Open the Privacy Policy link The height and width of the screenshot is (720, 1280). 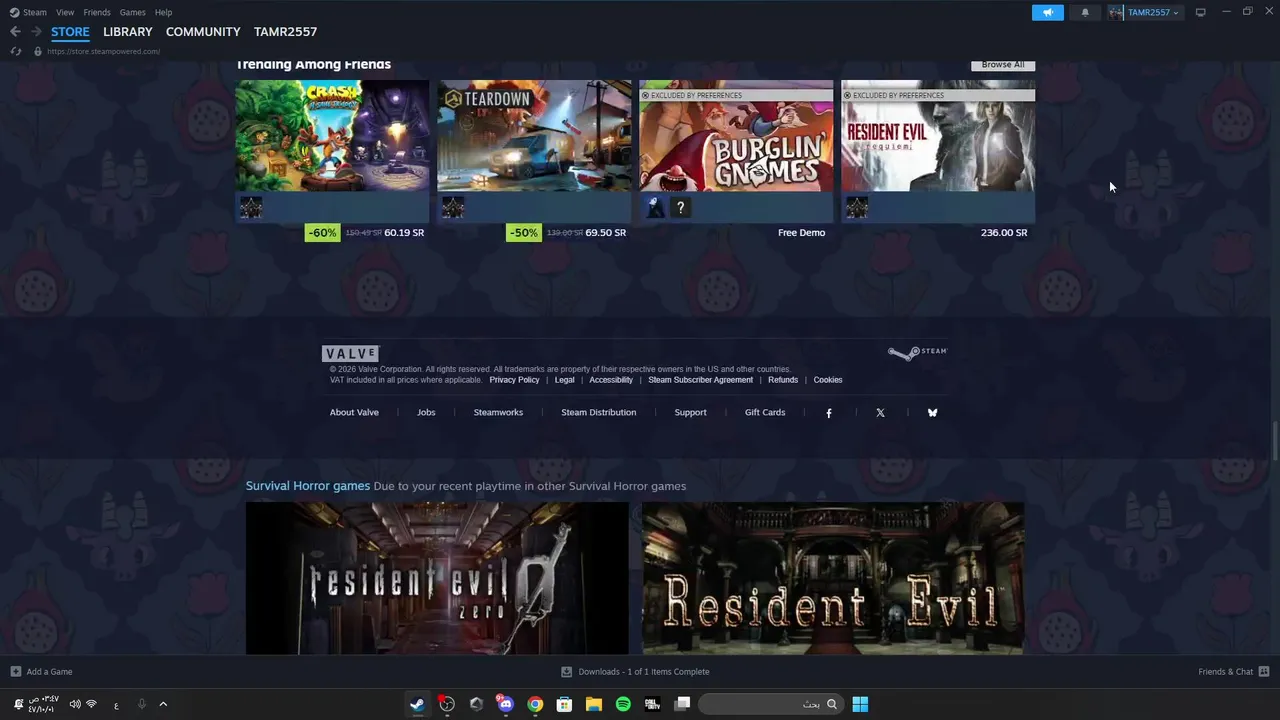(x=514, y=380)
